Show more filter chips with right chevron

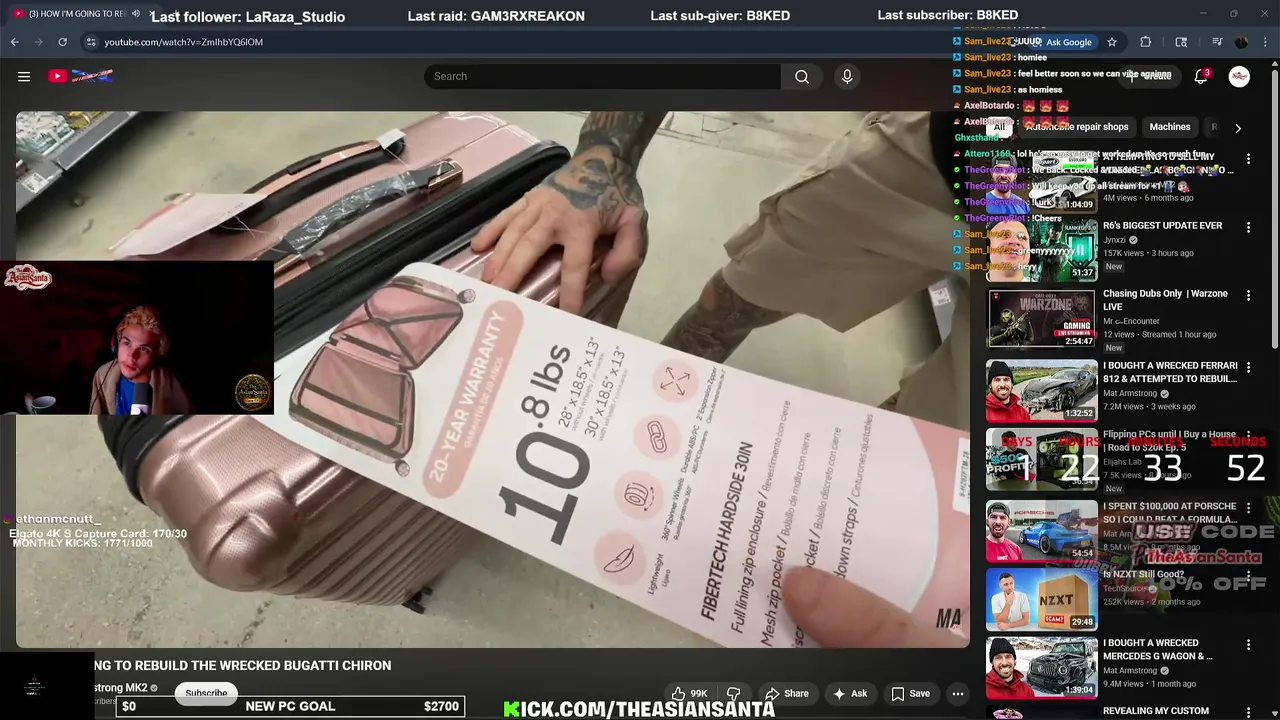(x=1238, y=128)
